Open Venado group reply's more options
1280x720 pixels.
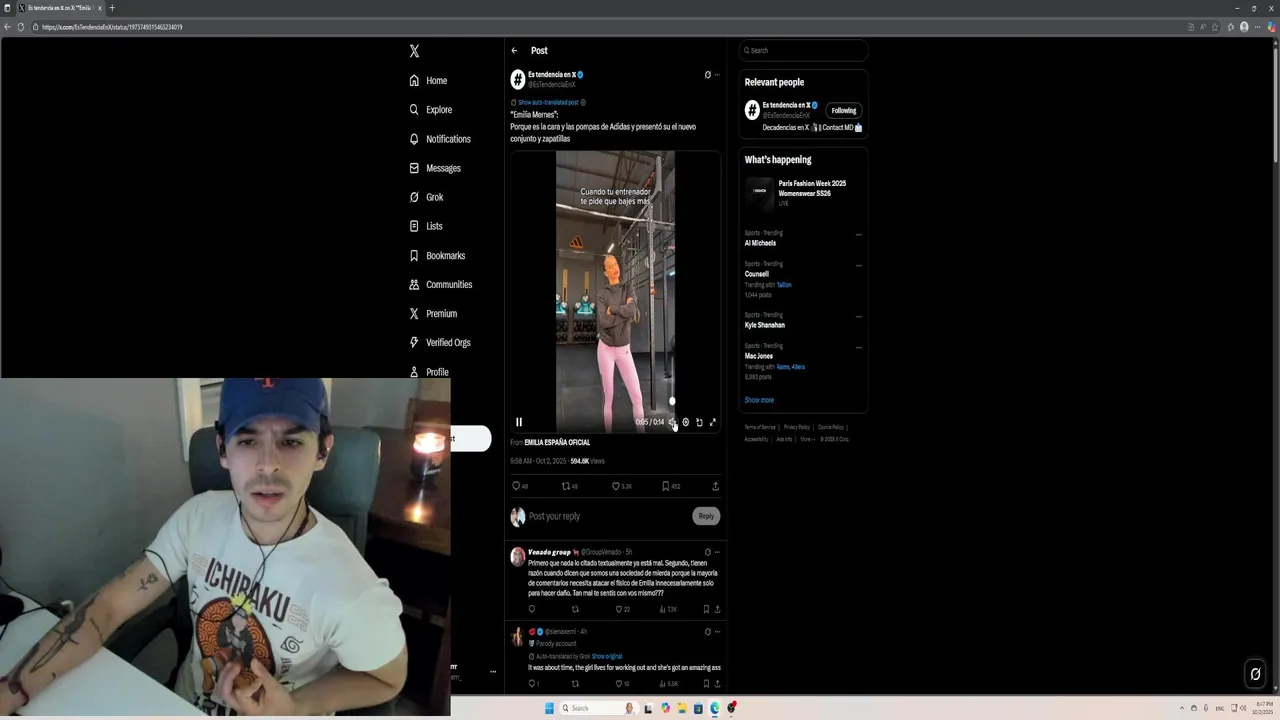(x=717, y=552)
